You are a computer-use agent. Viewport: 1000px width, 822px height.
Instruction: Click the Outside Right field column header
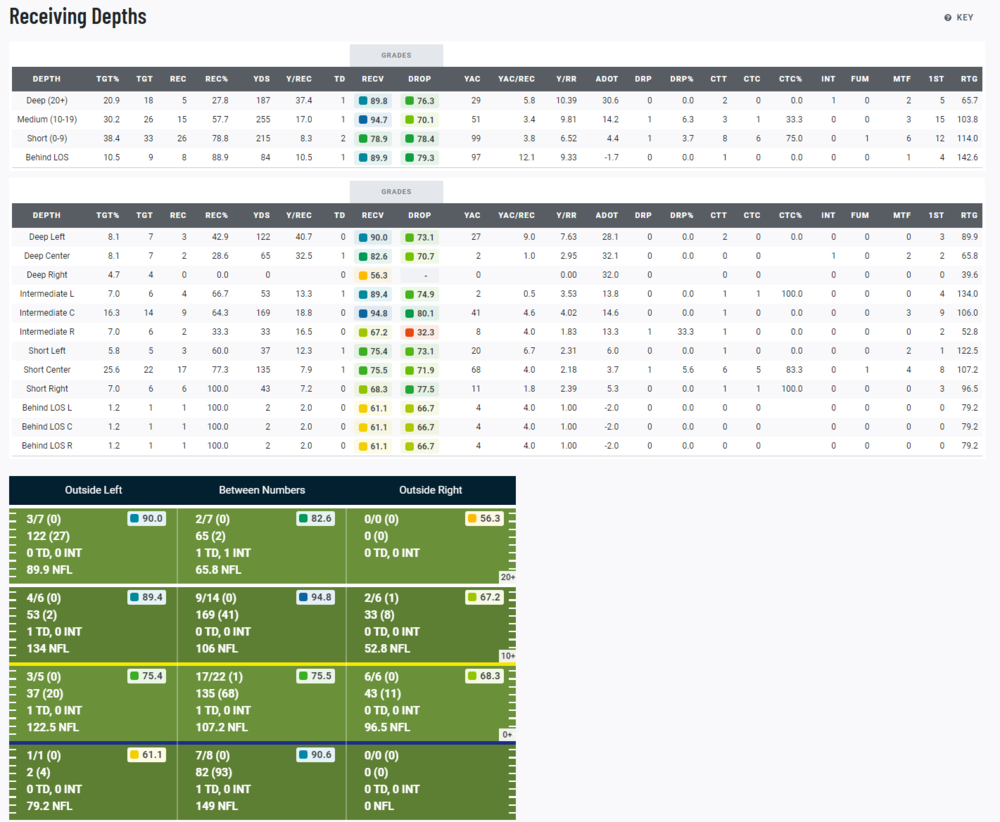click(431, 490)
